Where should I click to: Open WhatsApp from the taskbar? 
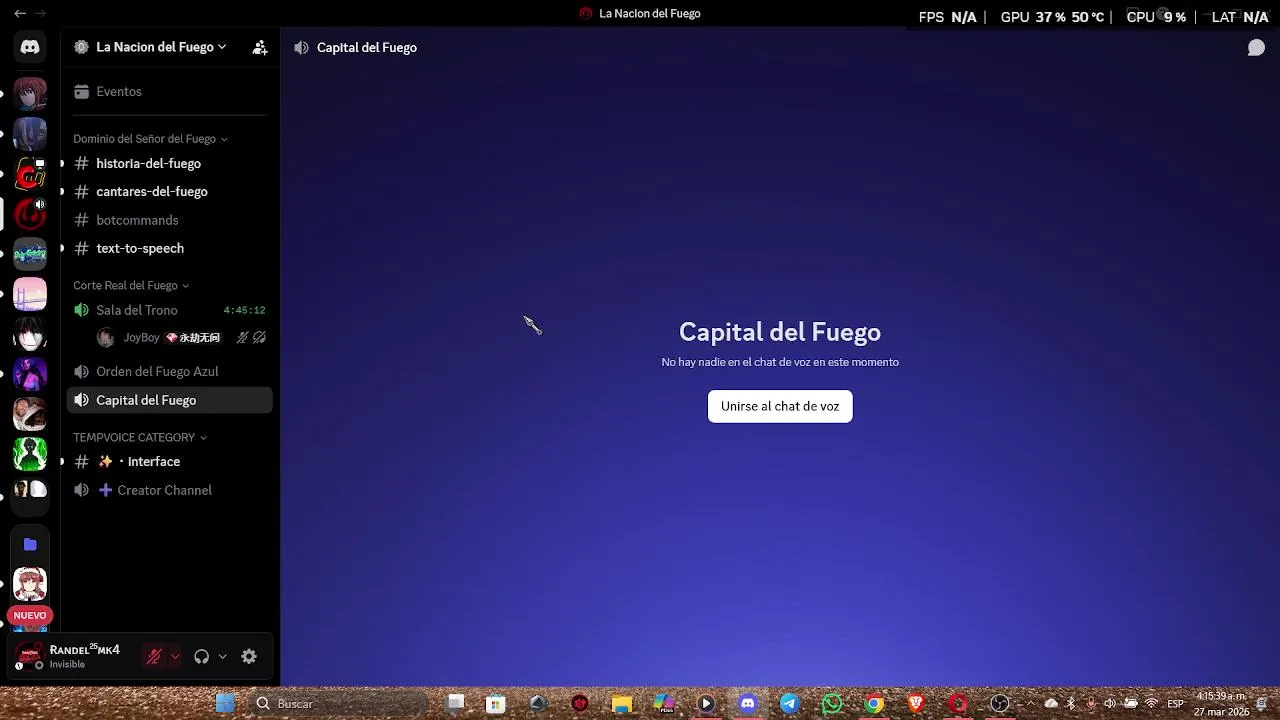coord(832,704)
